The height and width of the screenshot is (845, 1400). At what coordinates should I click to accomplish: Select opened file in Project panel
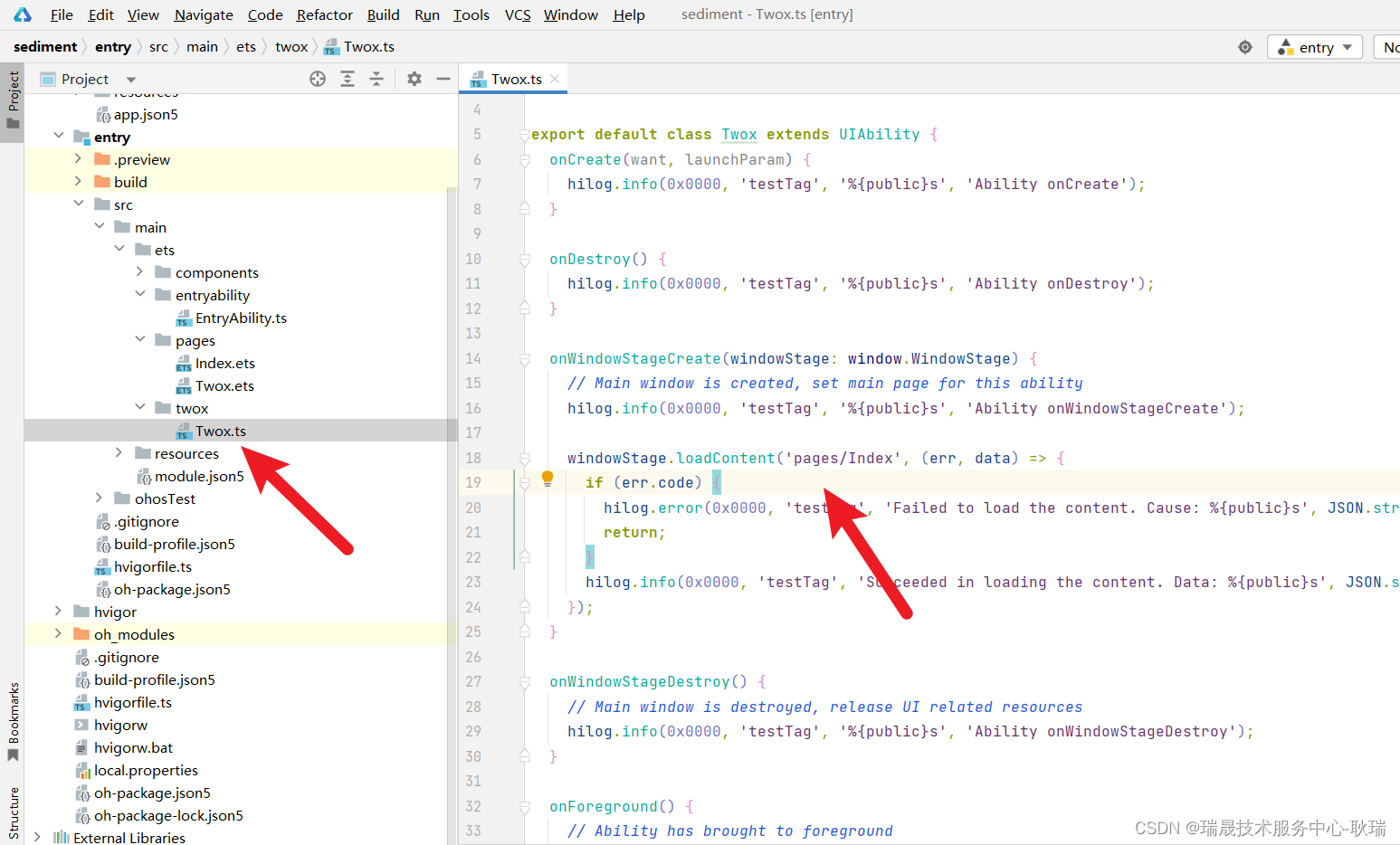318,79
